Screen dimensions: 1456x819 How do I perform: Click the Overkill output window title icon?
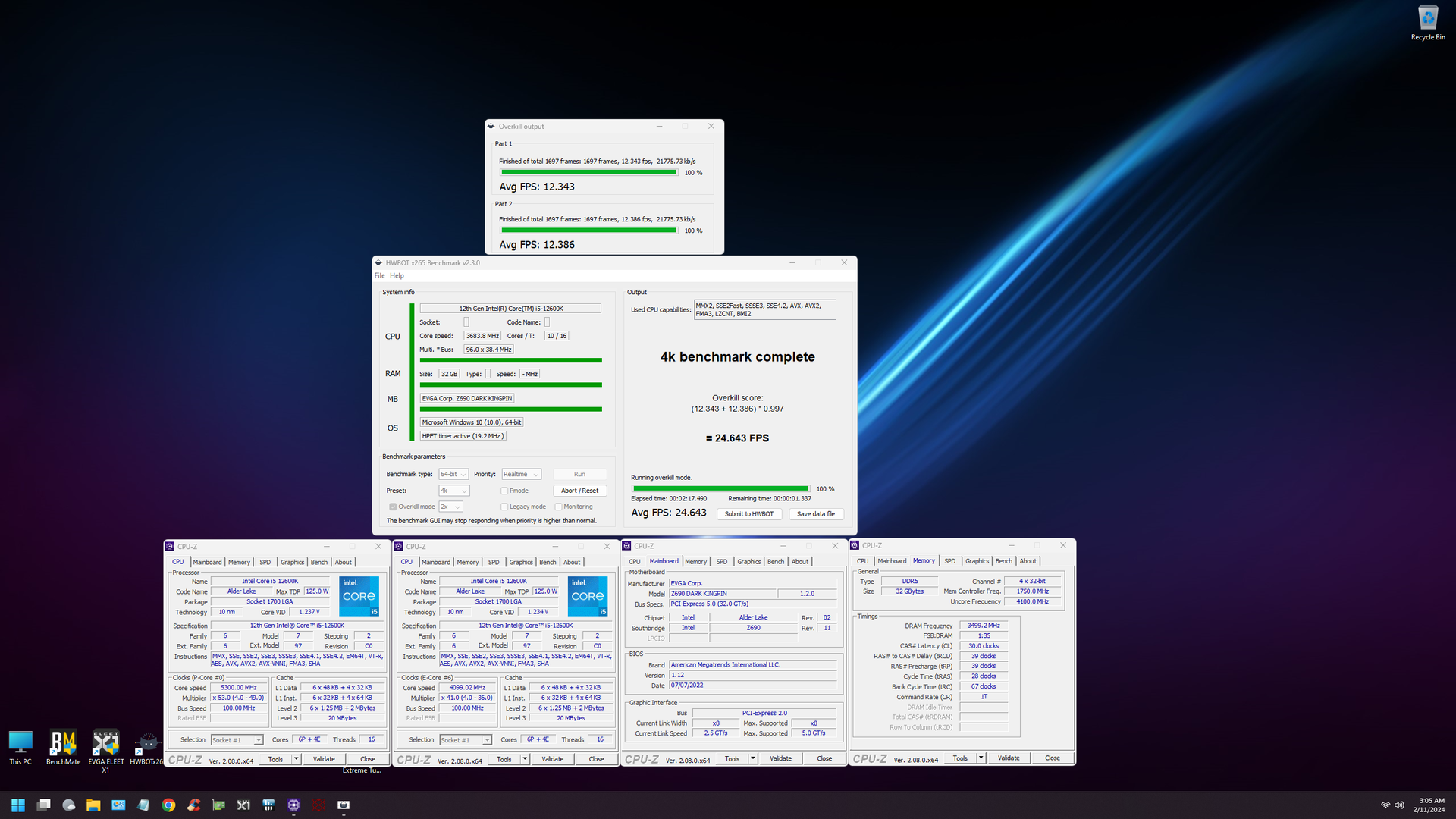pos(491,127)
